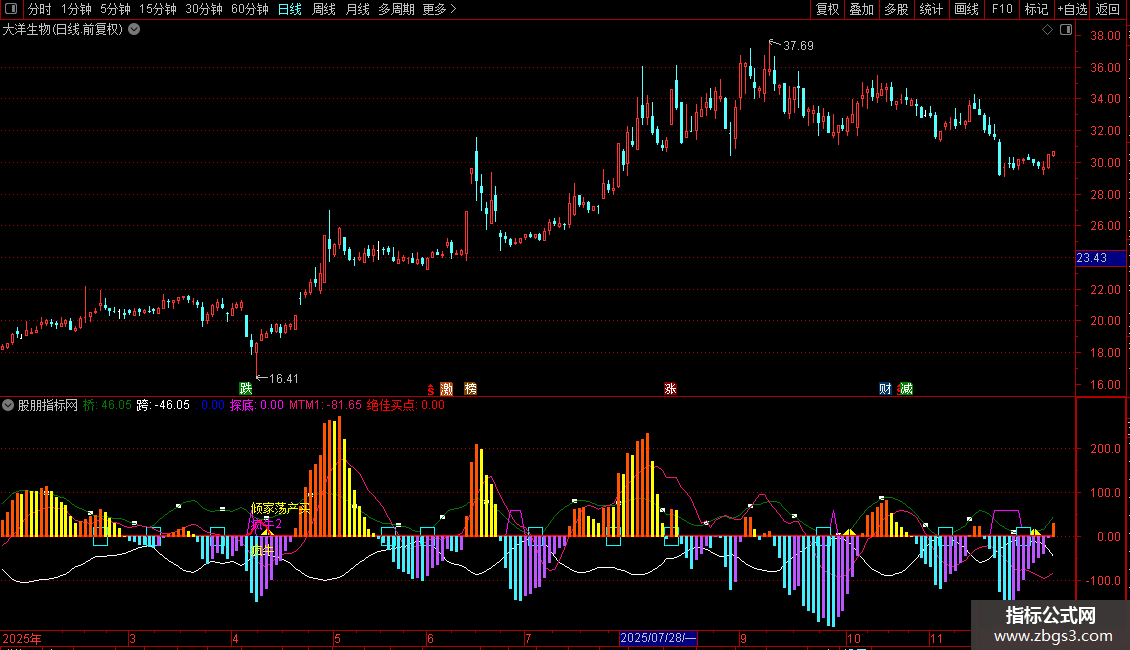Open the 画线 drawing tools
The image size is (1130, 650).
click(966, 9)
